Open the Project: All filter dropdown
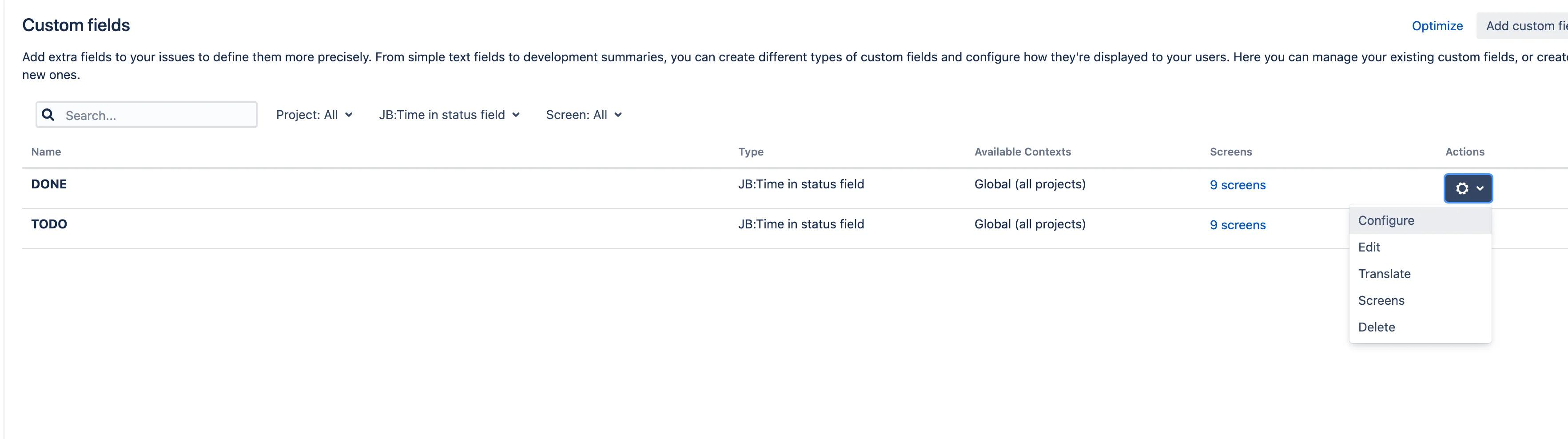 tap(314, 115)
